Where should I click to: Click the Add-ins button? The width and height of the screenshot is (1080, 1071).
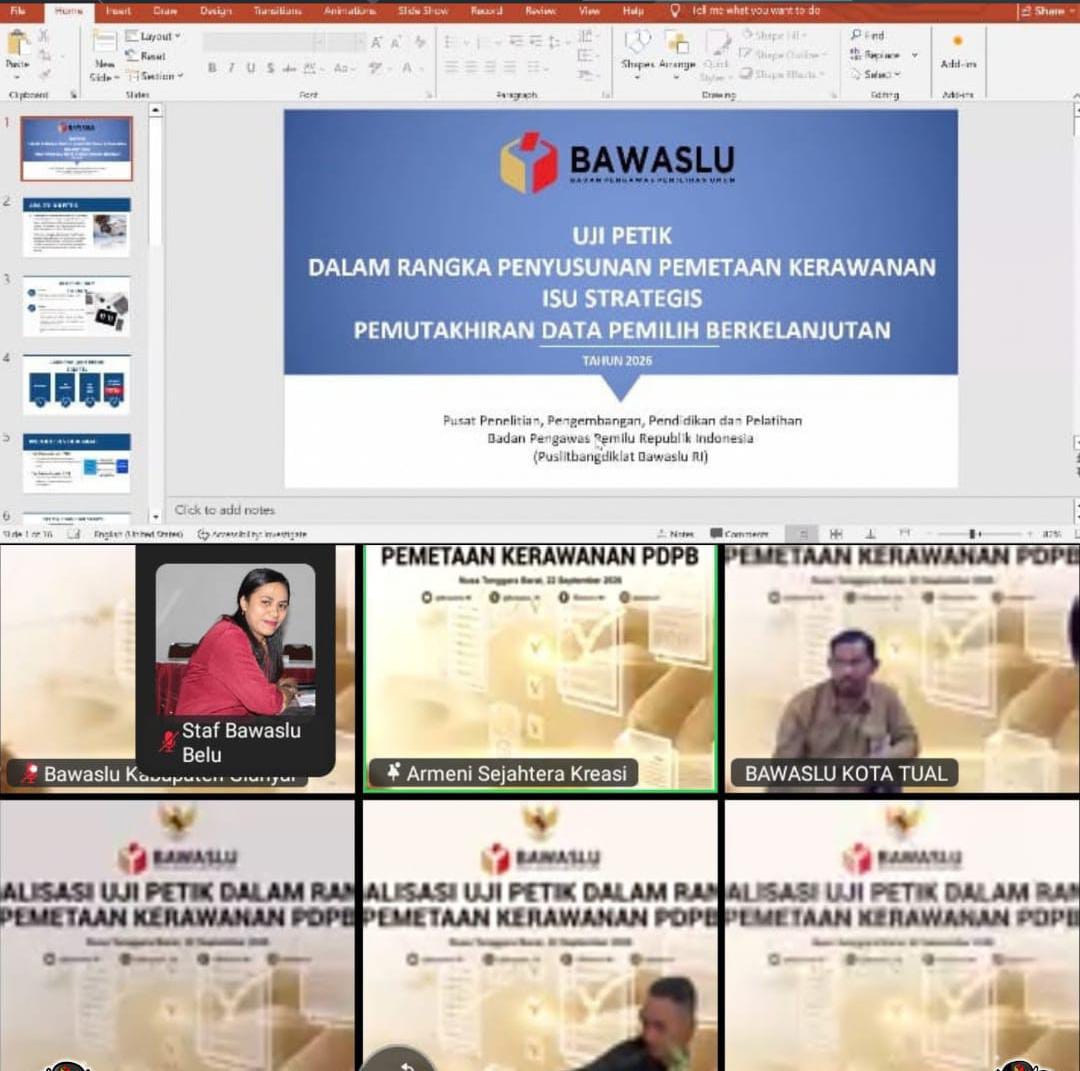tap(958, 52)
